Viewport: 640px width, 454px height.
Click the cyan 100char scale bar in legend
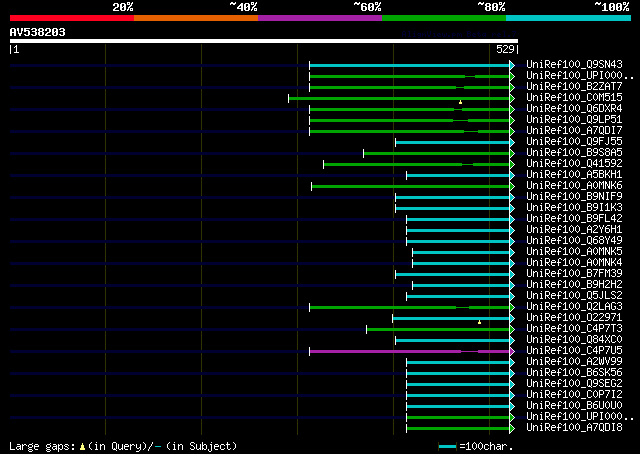[x=447, y=447]
